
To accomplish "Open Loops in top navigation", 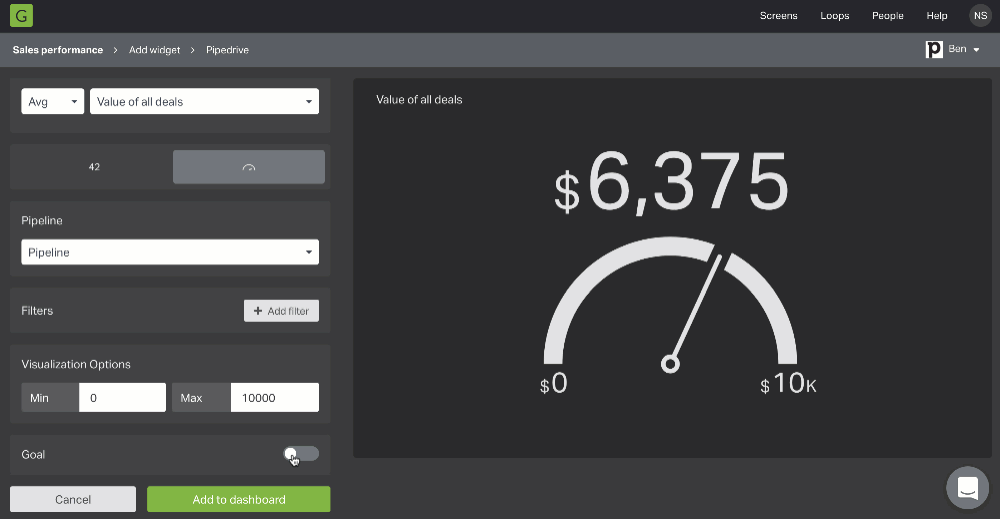I will pos(834,16).
